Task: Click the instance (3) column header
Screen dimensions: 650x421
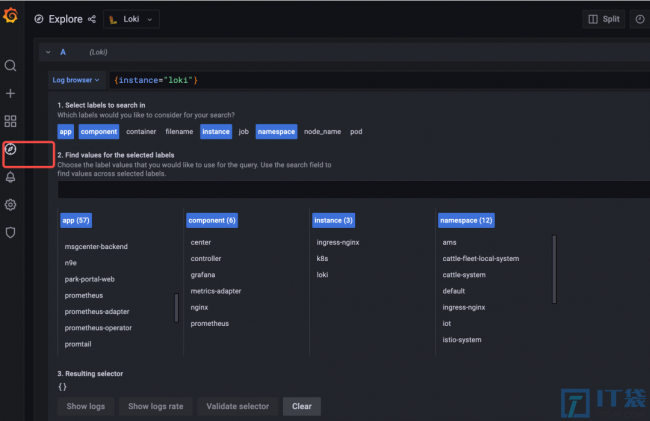Action: click(x=333, y=220)
